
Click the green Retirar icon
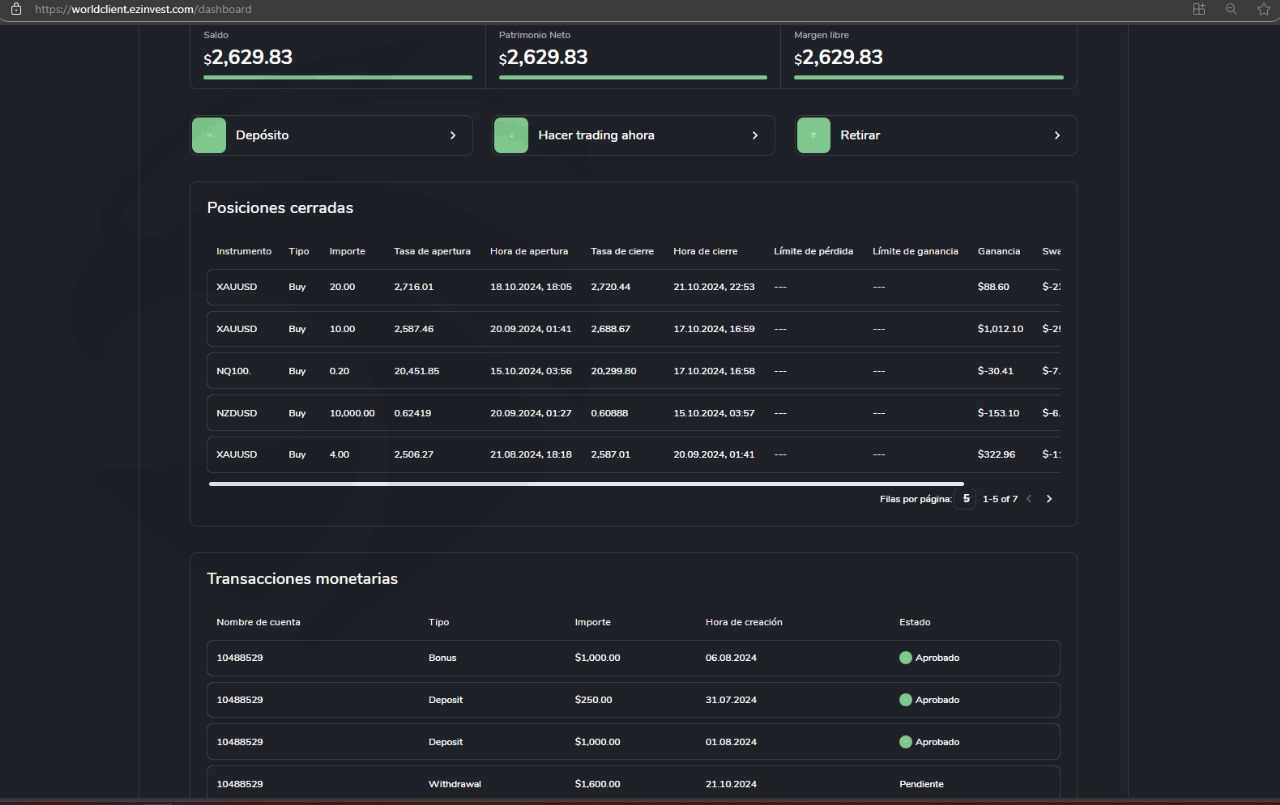click(813, 135)
